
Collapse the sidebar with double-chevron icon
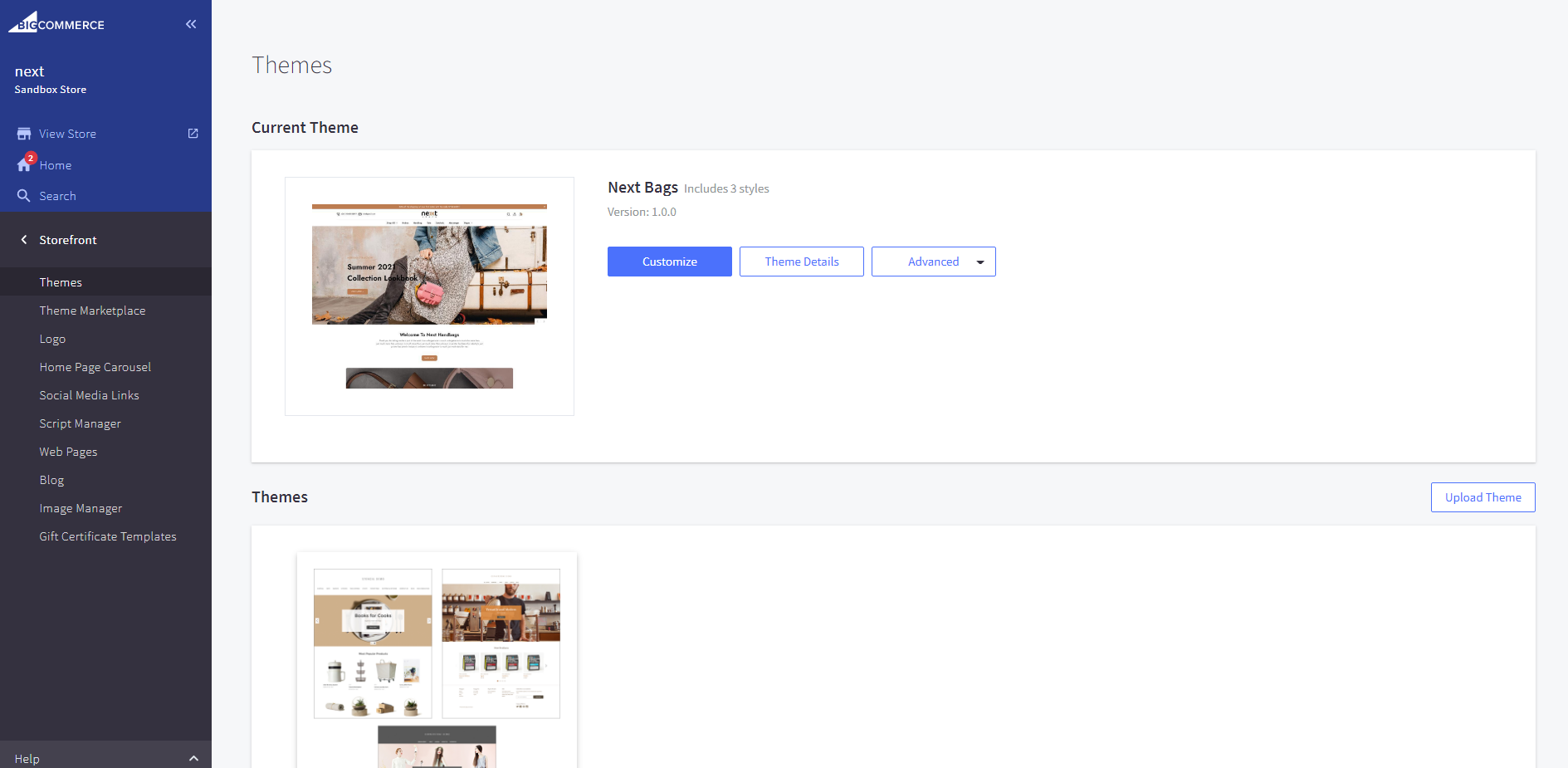point(191,24)
